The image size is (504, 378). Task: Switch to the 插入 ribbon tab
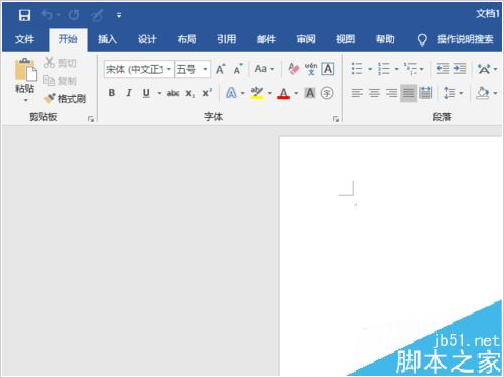click(x=107, y=39)
